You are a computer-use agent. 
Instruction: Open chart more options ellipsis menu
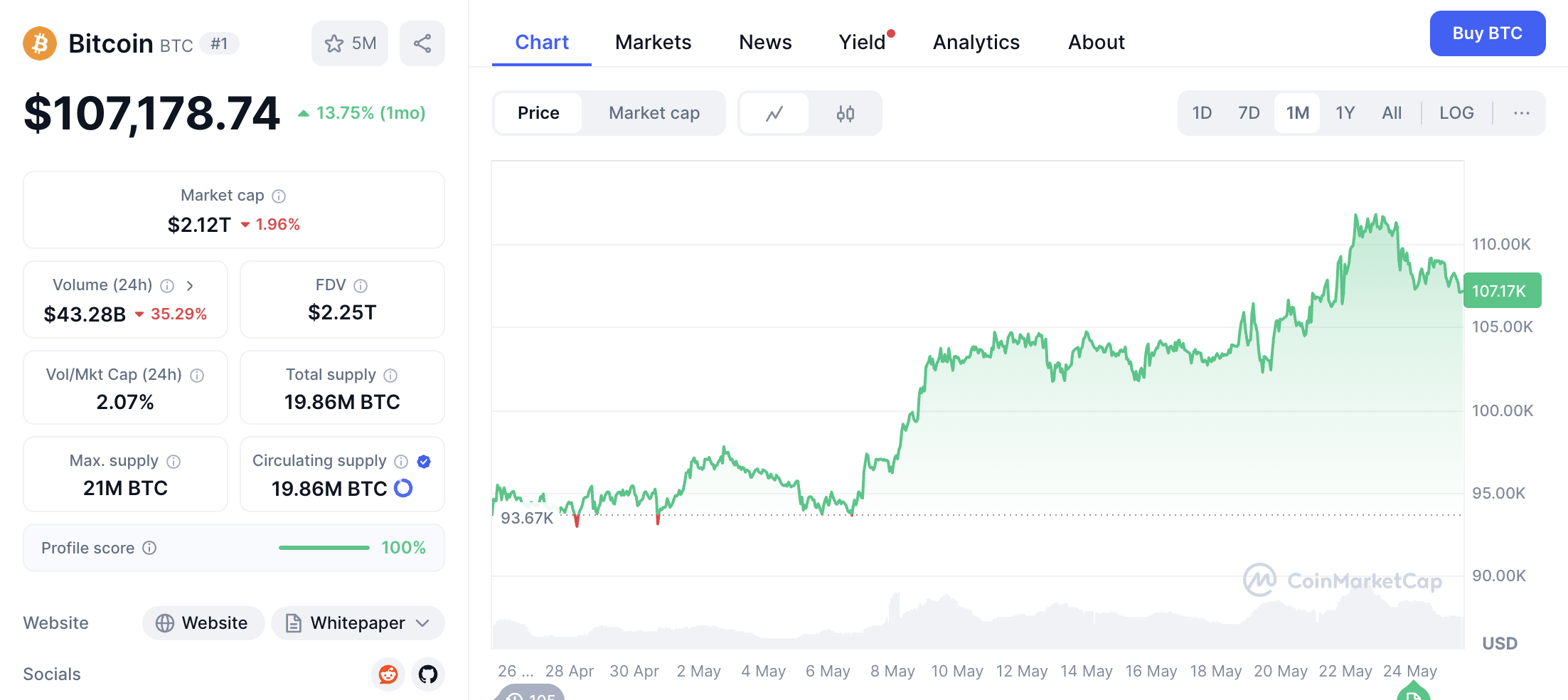point(1522,113)
